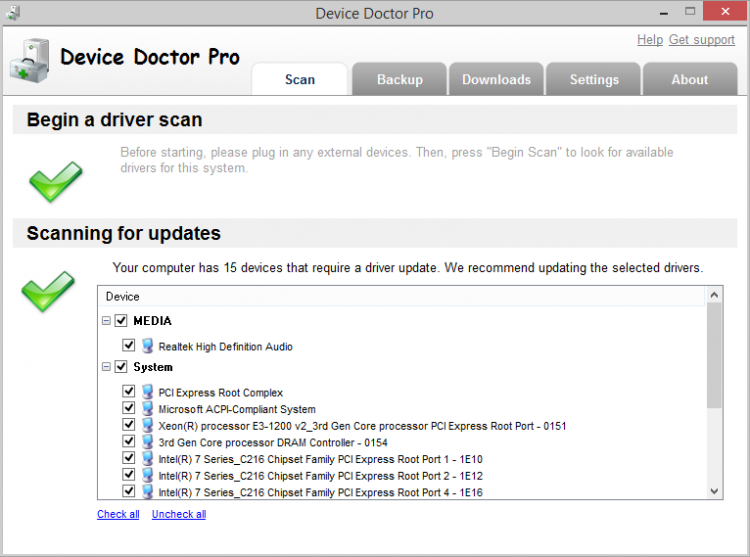Open the Backup tab
Viewport: 750px width, 557px height.
(399, 79)
